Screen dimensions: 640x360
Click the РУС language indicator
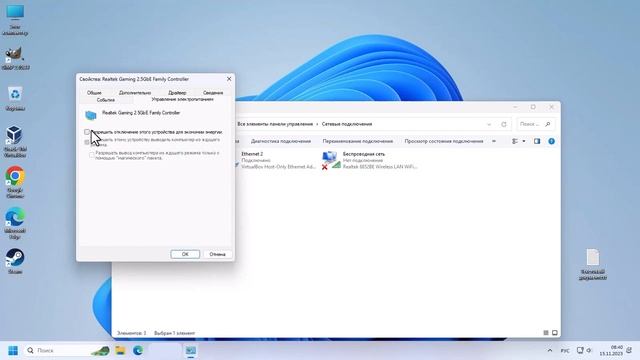(565, 351)
